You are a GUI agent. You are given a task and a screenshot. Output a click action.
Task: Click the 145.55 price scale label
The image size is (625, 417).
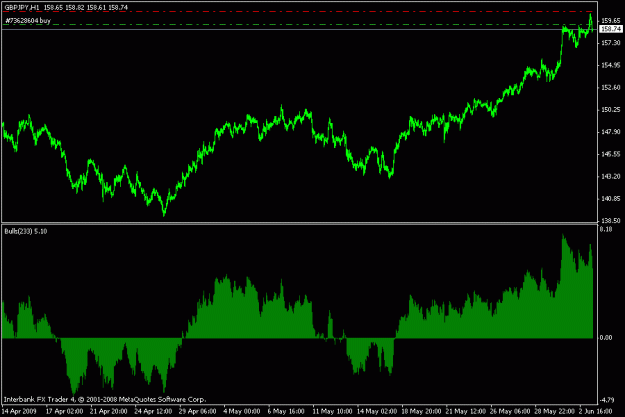point(611,154)
